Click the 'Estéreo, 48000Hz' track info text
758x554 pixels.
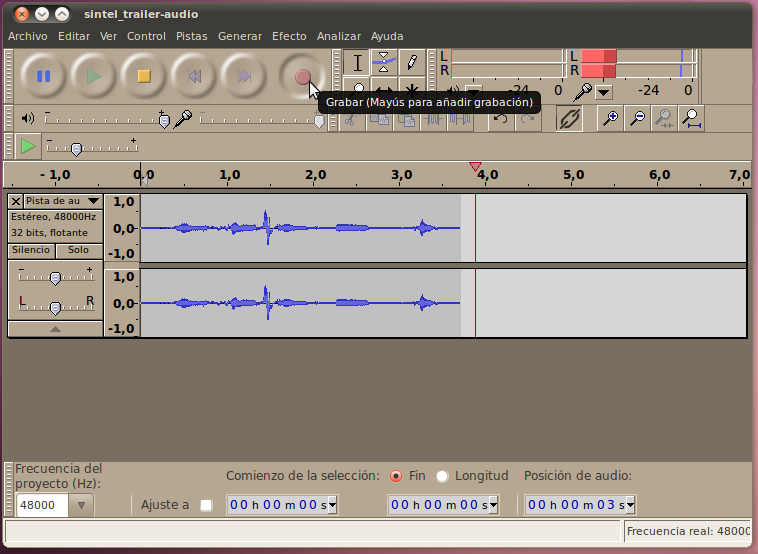coord(54,217)
